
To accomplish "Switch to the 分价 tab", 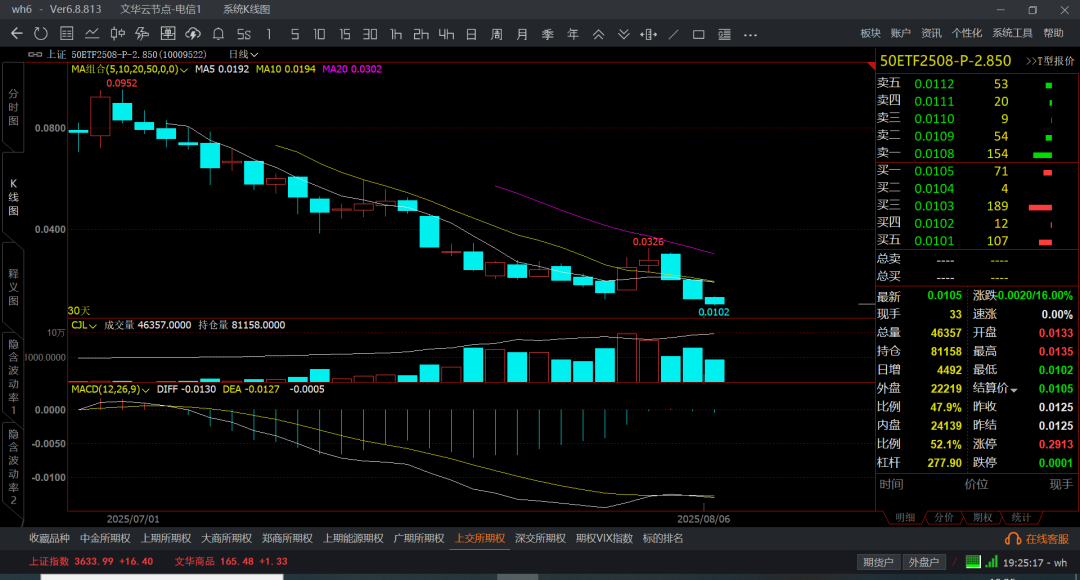I will [x=943, y=517].
